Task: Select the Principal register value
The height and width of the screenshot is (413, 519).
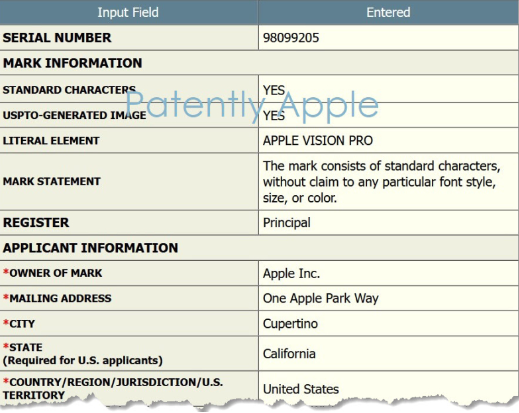Action: click(x=287, y=223)
